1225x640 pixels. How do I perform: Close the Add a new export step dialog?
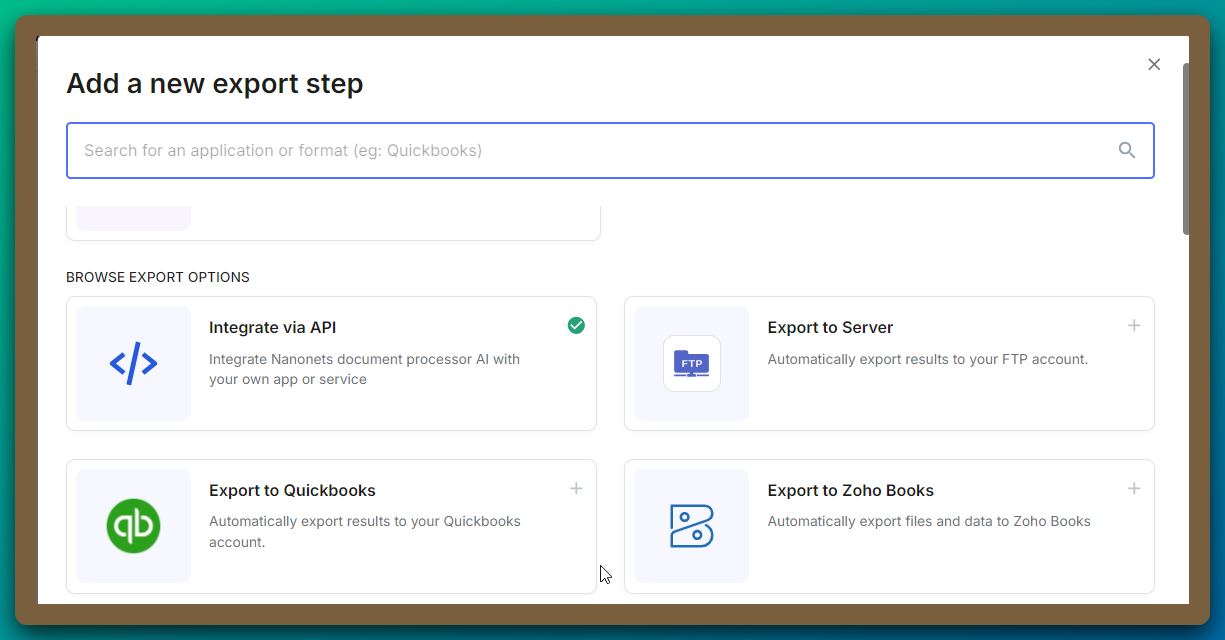pyautogui.click(x=1154, y=64)
